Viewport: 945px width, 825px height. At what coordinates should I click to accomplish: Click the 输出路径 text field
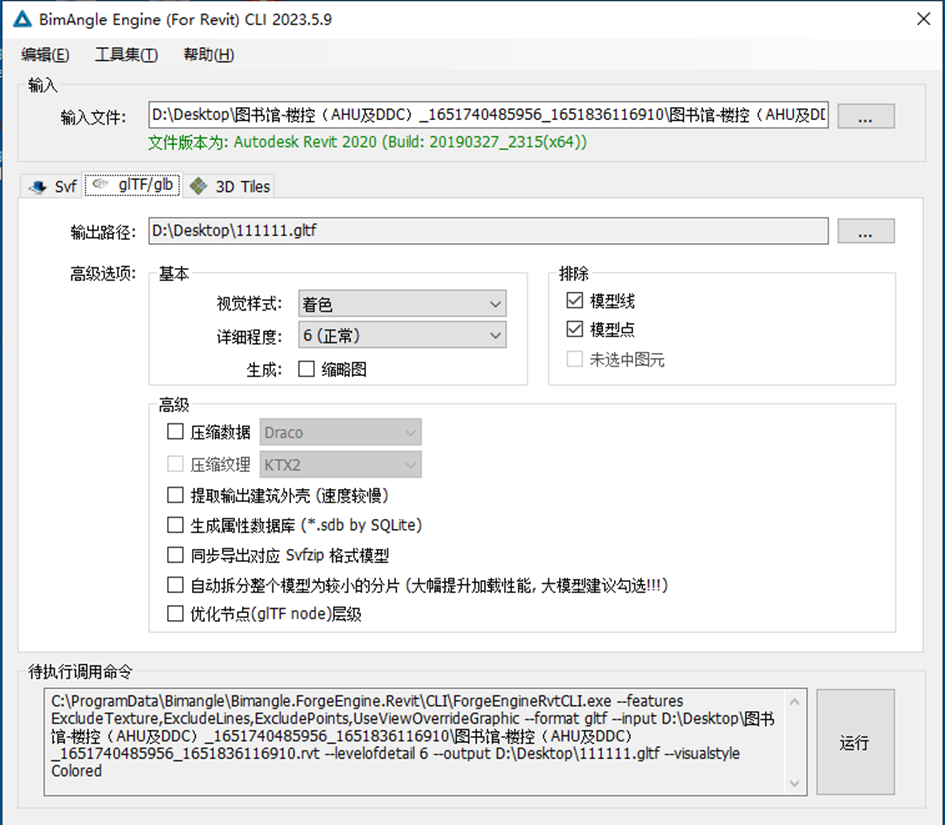[488, 231]
